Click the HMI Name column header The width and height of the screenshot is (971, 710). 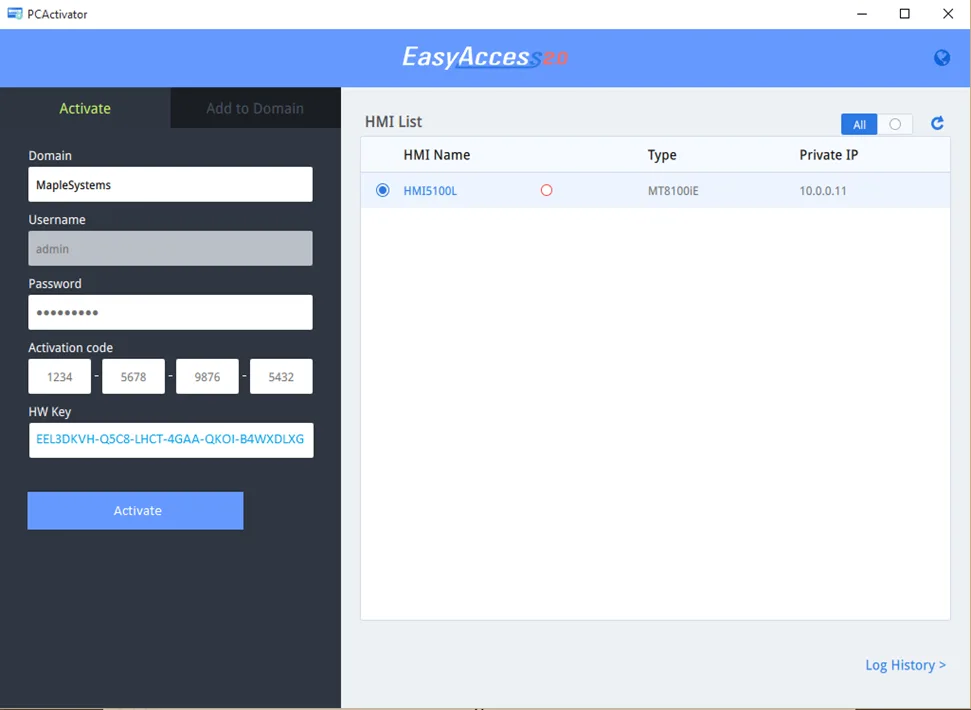click(x=437, y=155)
